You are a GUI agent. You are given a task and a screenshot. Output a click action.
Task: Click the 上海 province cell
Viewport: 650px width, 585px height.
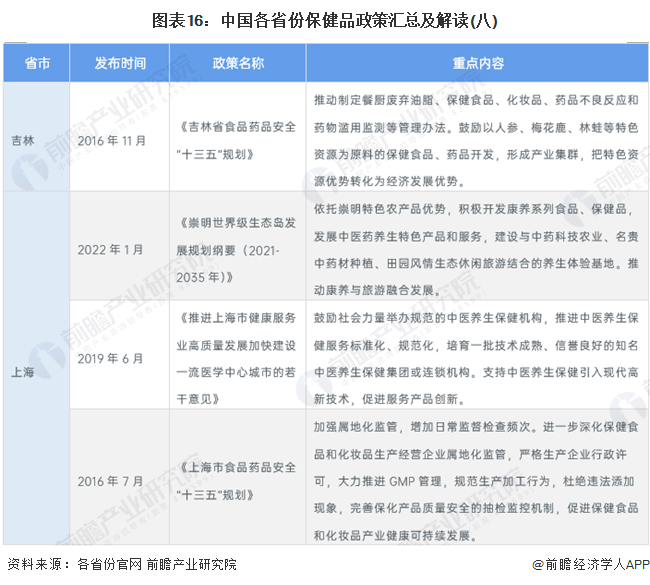[23, 370]
